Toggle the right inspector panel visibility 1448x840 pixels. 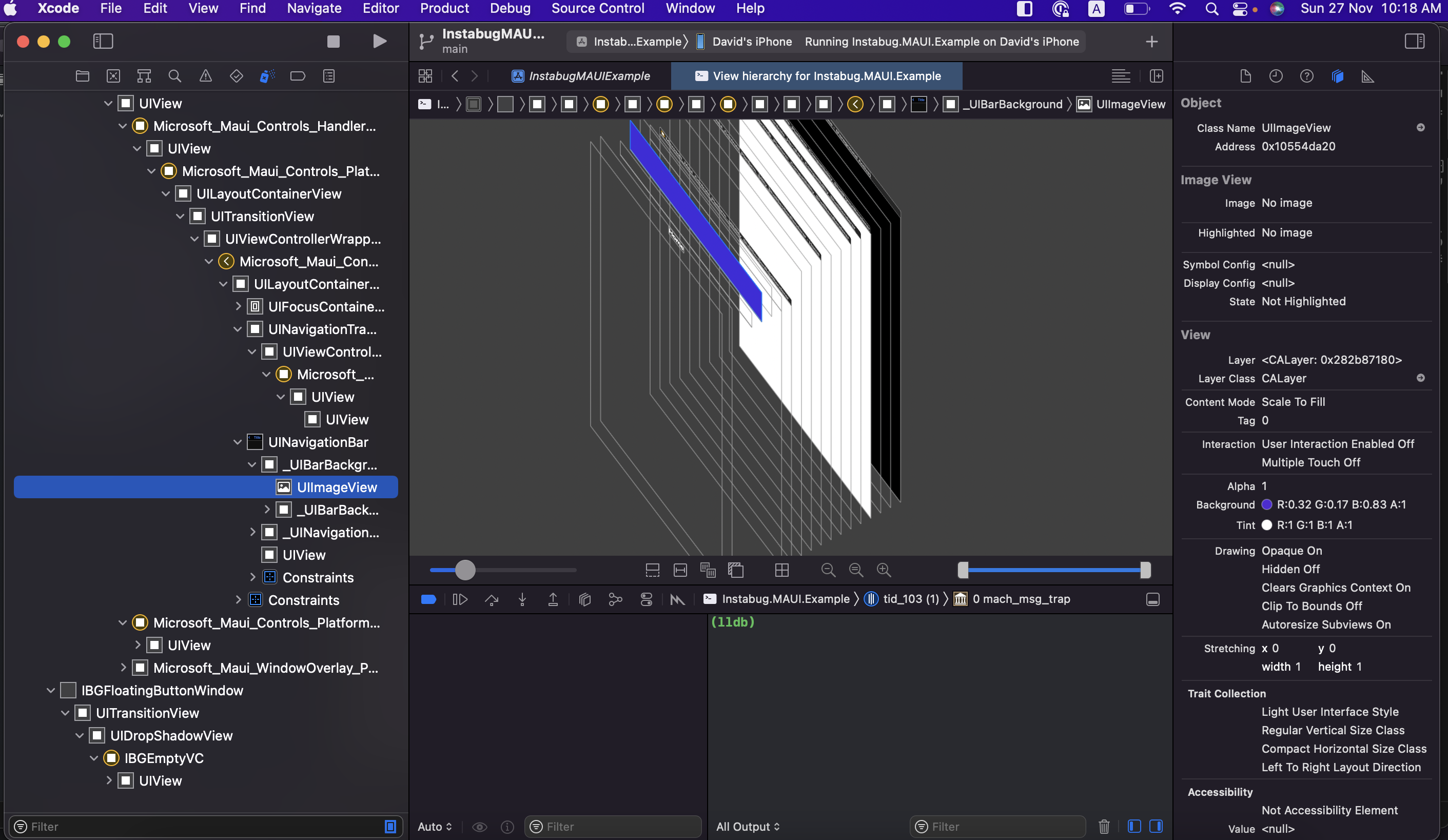point(1414,42)
